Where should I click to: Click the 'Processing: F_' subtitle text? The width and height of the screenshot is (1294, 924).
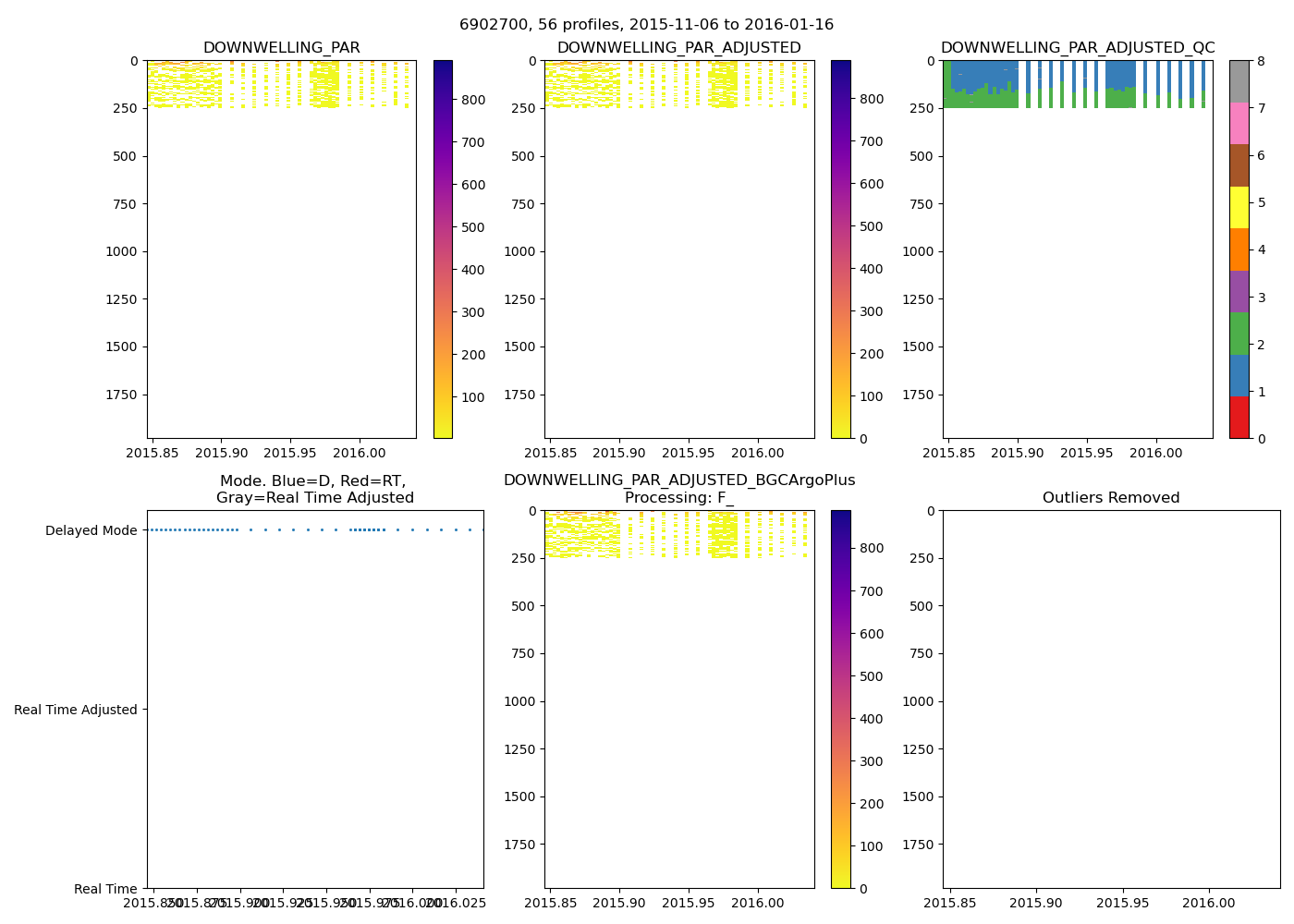[678, 498]
